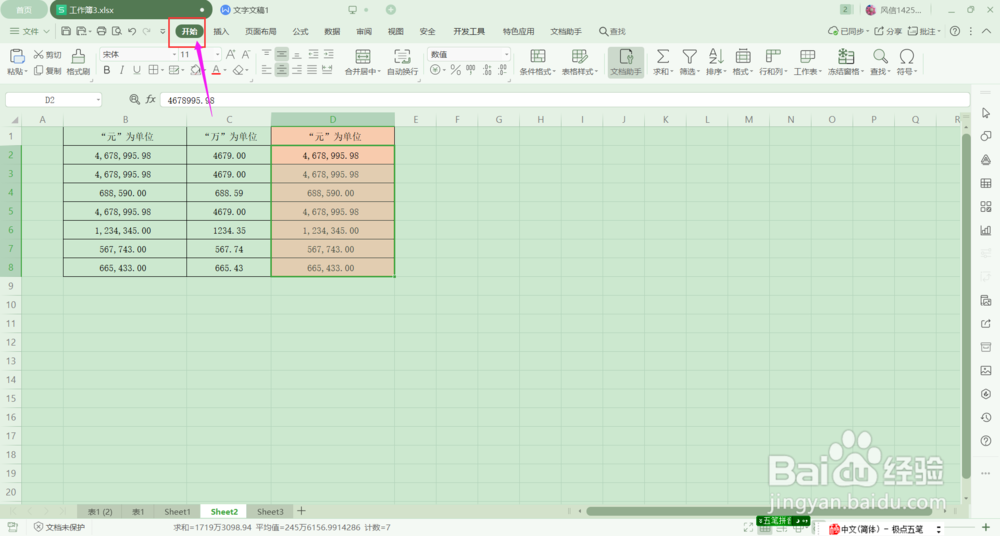1000x536 pixels.
Task: Click the chart icon in right sidebar
Action: coord(985,230)
